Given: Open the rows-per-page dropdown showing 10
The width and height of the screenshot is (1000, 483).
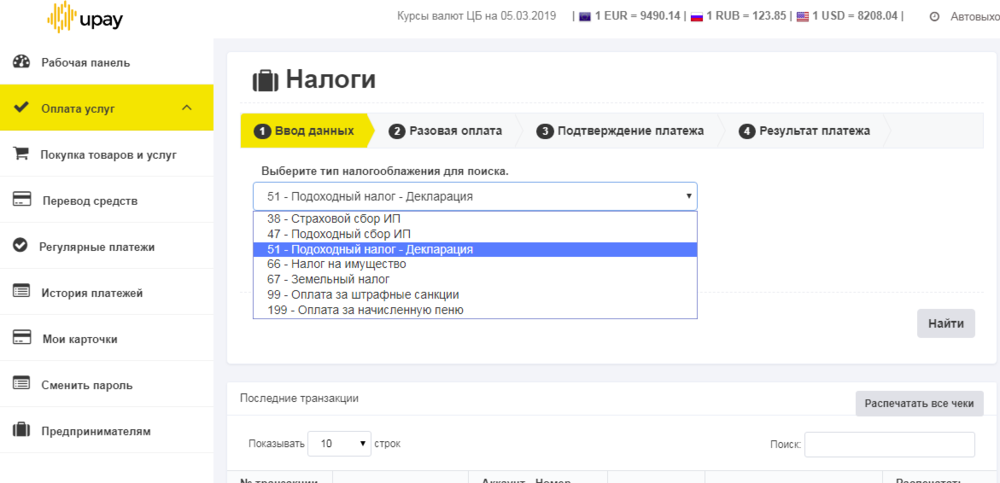Looking at the screenshot, I should click(x=339, y=443).
